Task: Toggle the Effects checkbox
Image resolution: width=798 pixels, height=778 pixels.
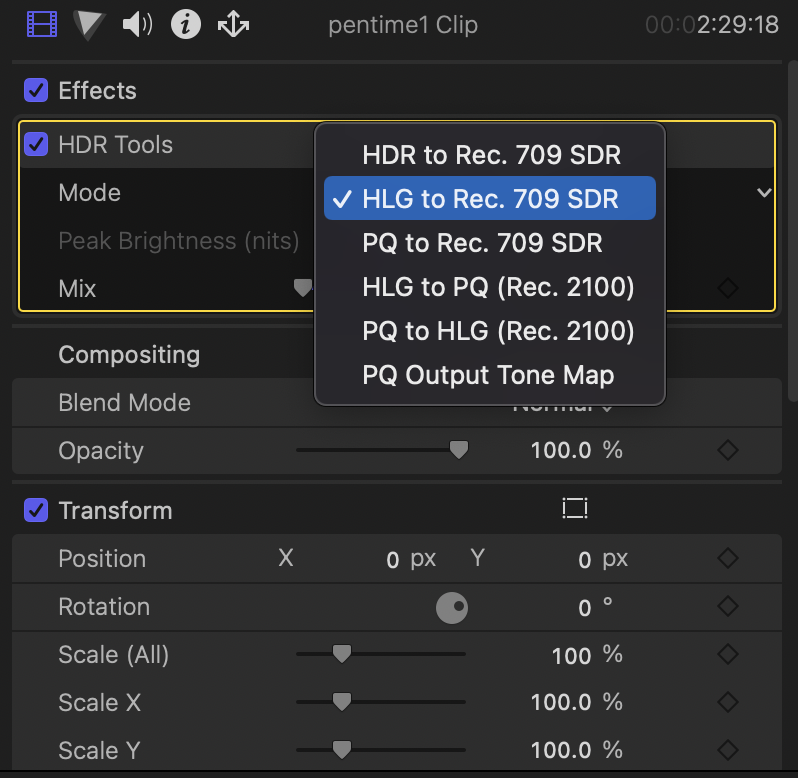Action: (x=36, y=91)
